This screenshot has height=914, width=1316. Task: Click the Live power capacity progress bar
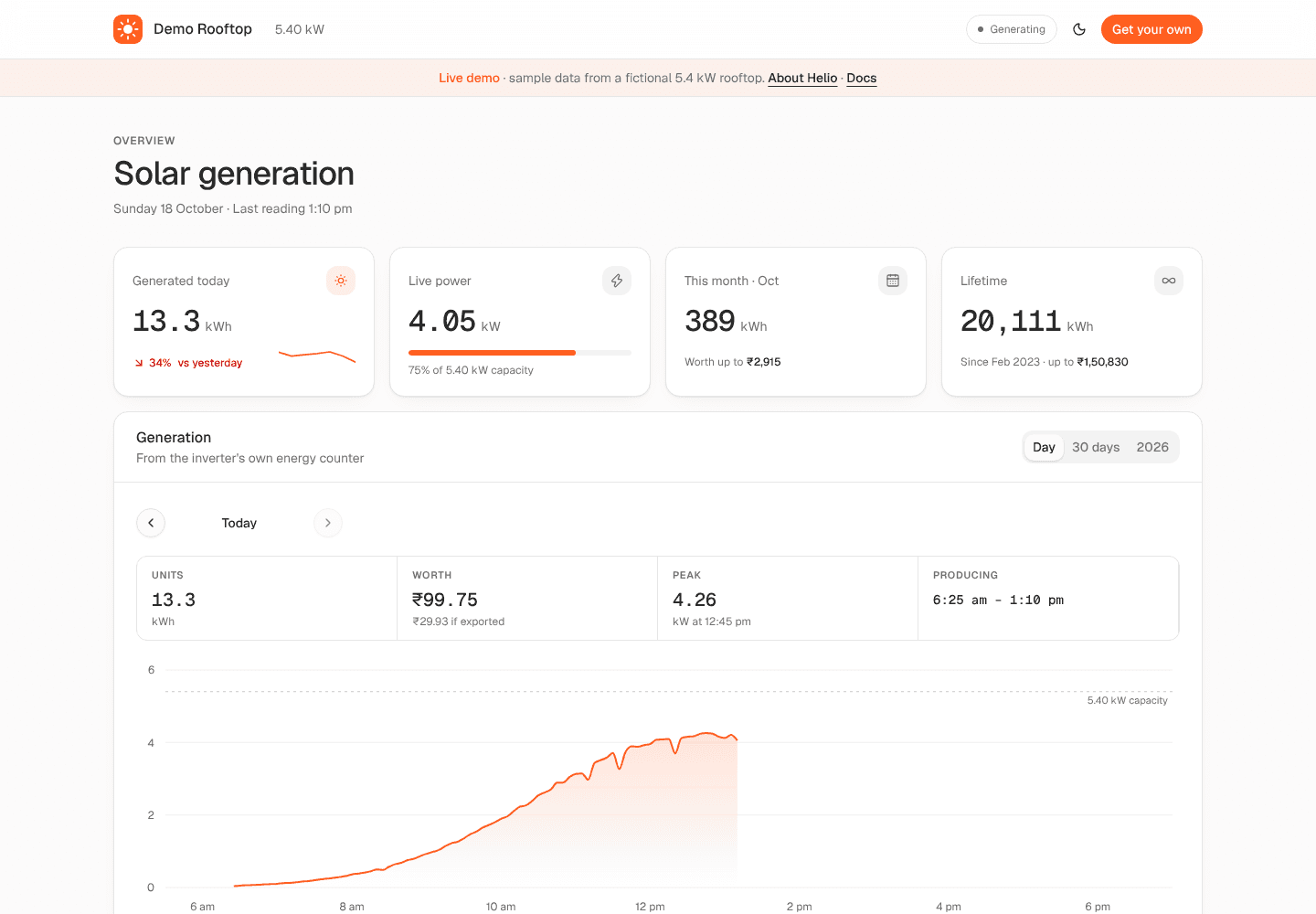520,353
